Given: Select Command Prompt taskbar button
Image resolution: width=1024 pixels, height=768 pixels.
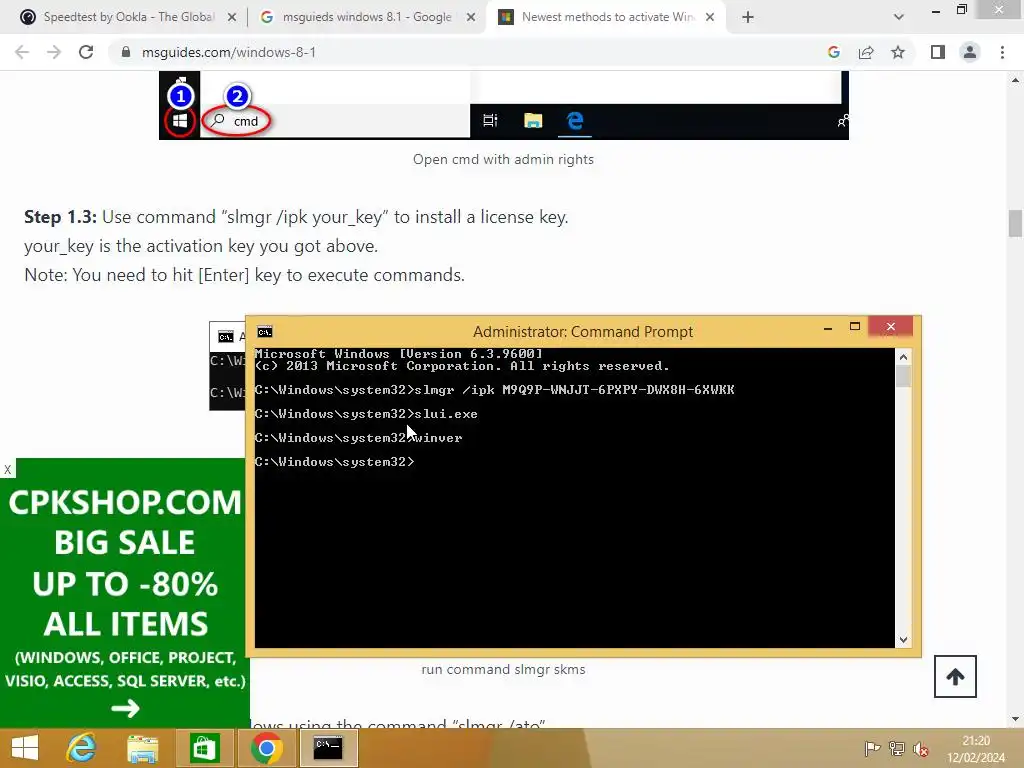Looking at the screenshot, I should point(328,748).
